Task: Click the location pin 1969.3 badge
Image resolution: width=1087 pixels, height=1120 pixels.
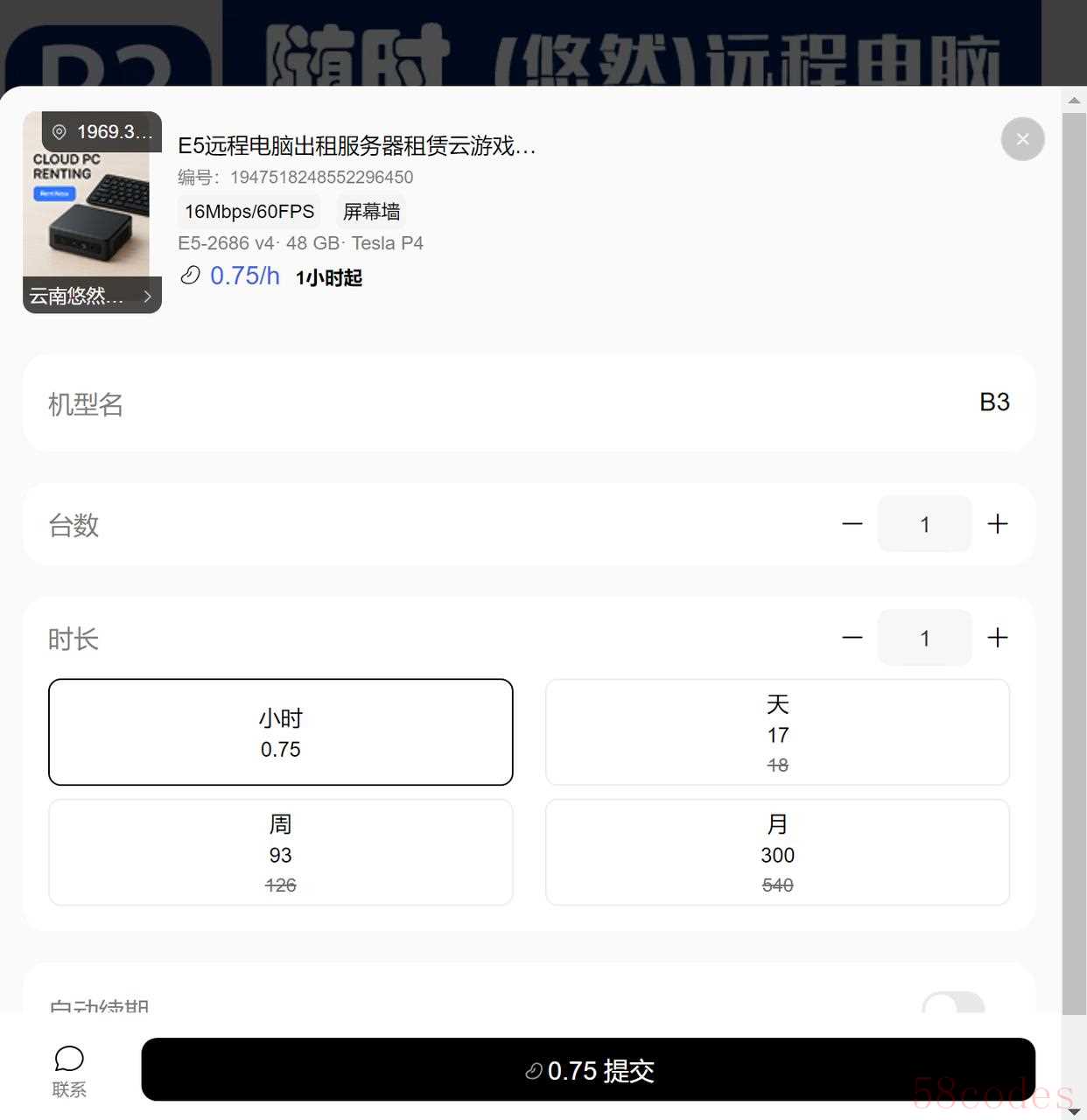Action: pos(102,132)
